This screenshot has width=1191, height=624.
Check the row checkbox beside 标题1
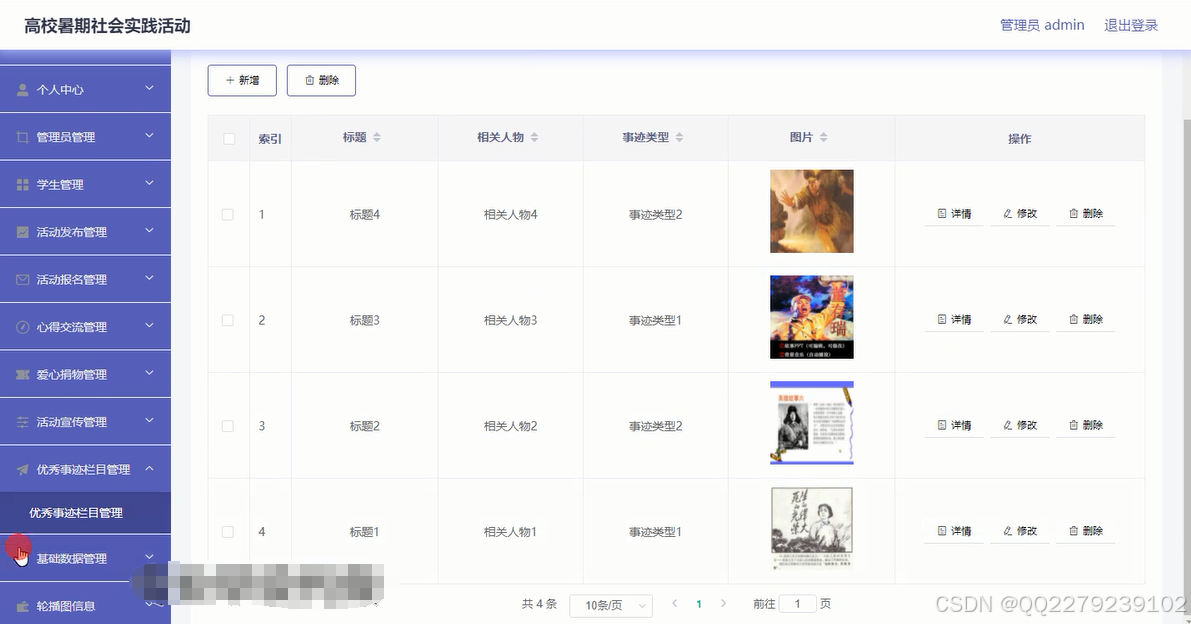(x=227, y=531)
